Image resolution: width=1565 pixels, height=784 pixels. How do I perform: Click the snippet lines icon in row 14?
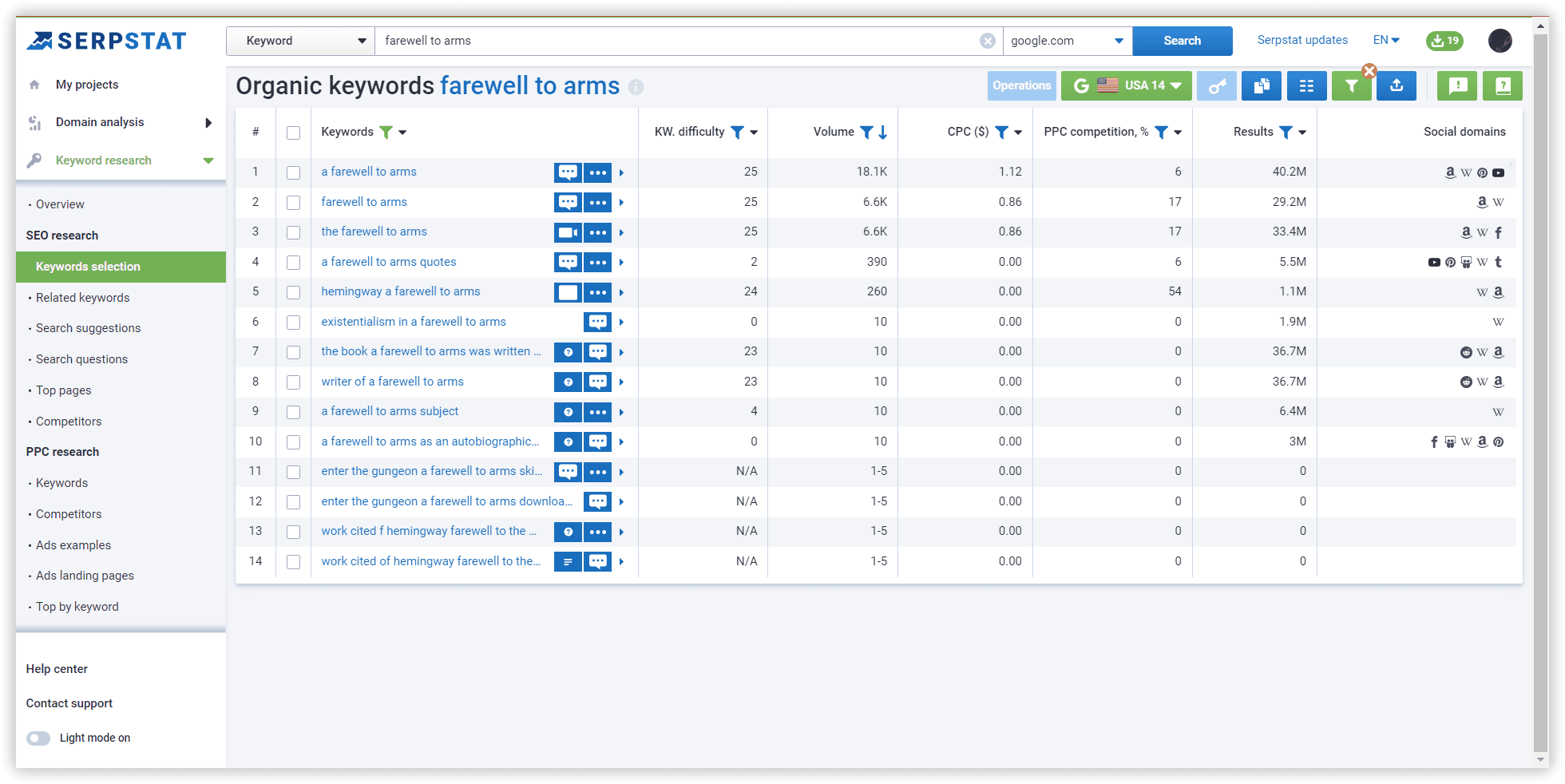point(568,561)
